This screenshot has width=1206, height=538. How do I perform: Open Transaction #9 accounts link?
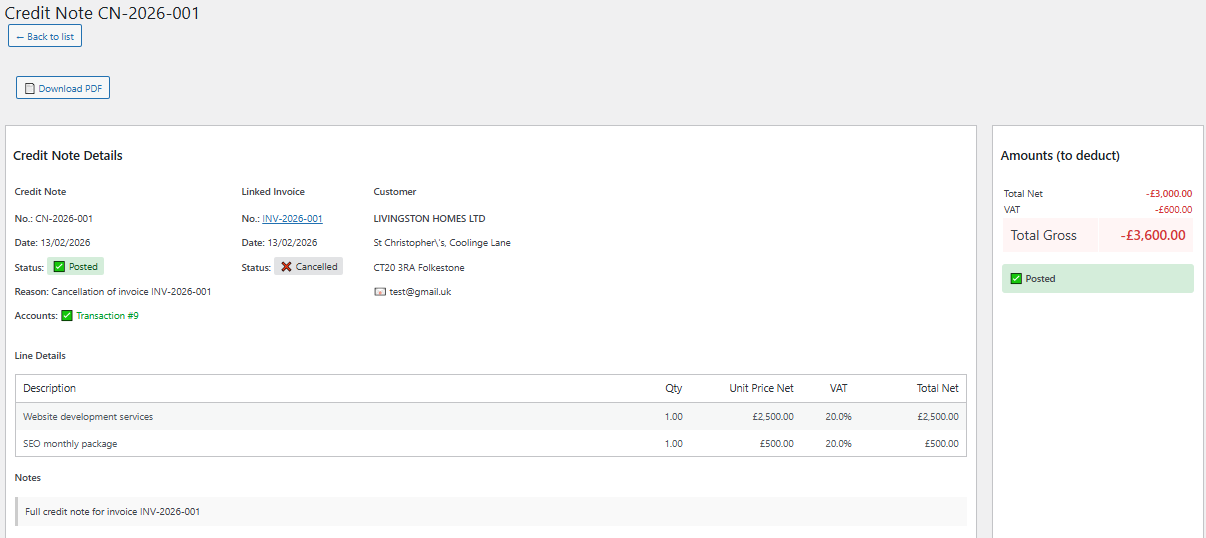[107, 316]
